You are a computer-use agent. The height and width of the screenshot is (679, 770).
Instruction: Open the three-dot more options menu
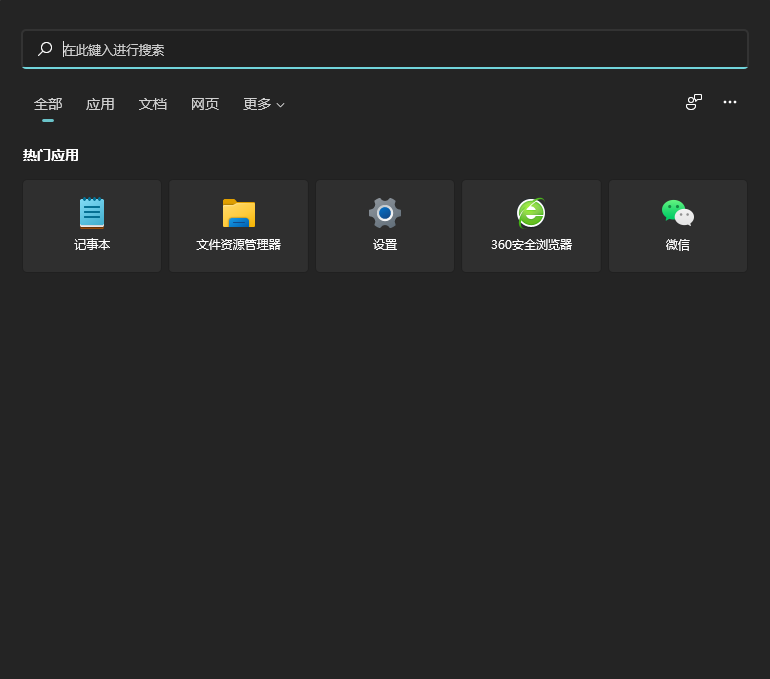(x=730, y=102)
